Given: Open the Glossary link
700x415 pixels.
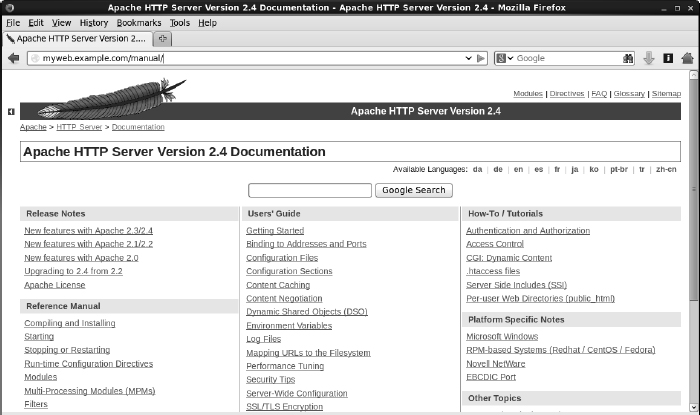Looking at the screenshot, I should click(x=629, y=93).
